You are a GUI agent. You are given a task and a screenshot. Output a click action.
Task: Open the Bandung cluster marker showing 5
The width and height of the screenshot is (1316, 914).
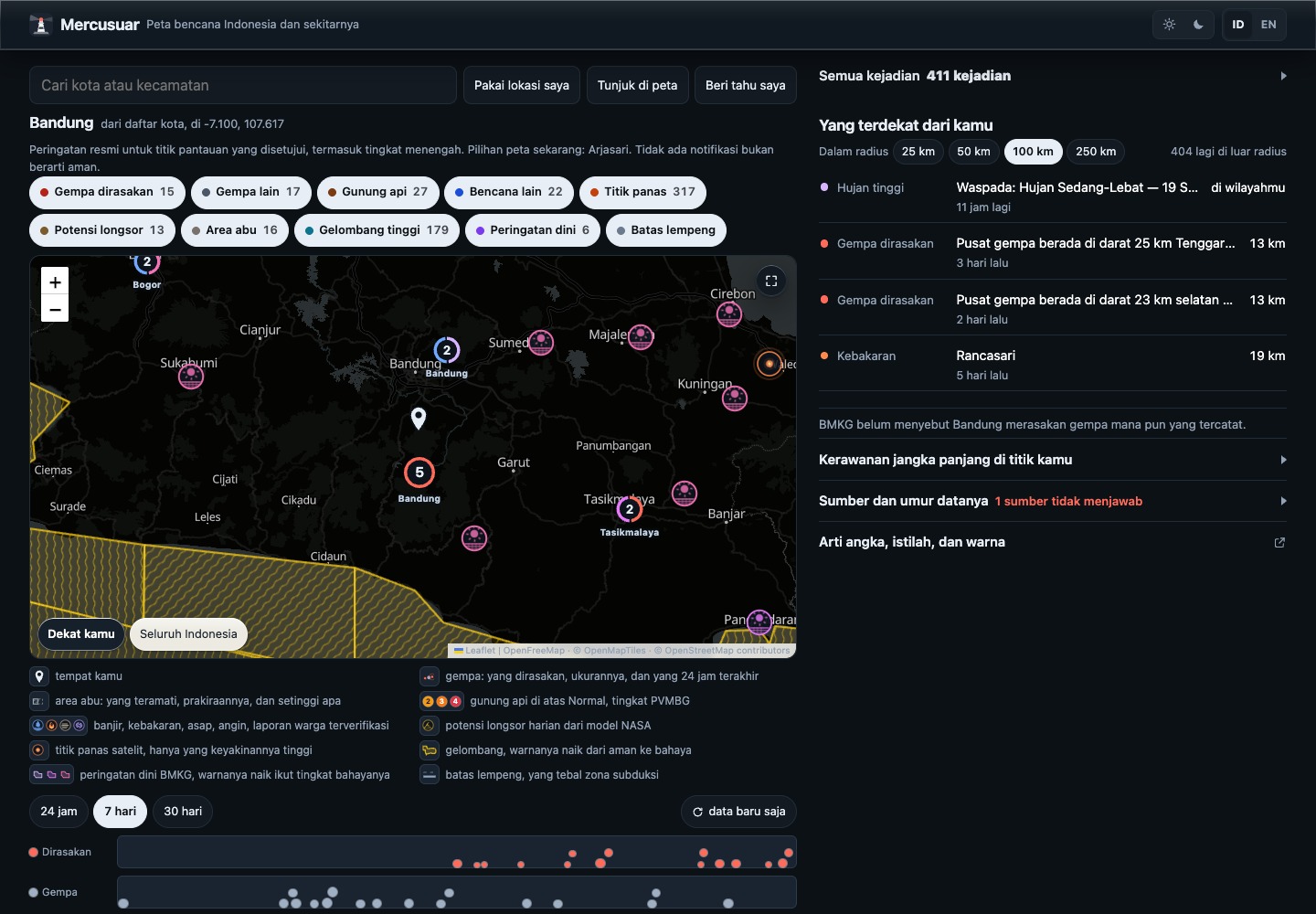click(419, 473)
